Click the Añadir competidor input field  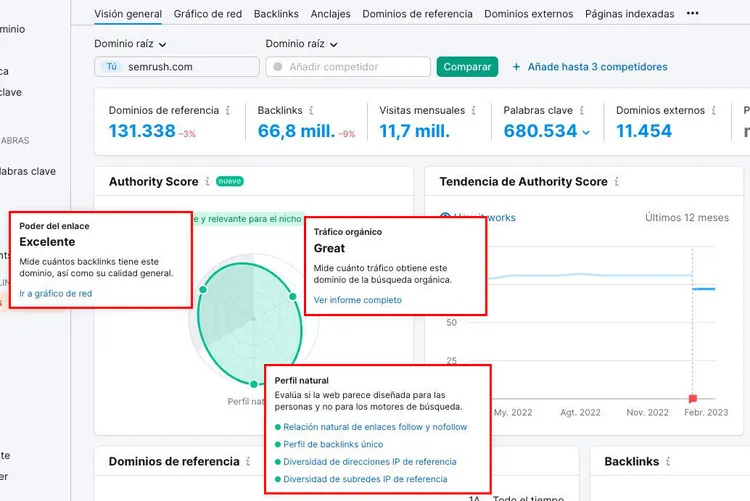point(348,67)
